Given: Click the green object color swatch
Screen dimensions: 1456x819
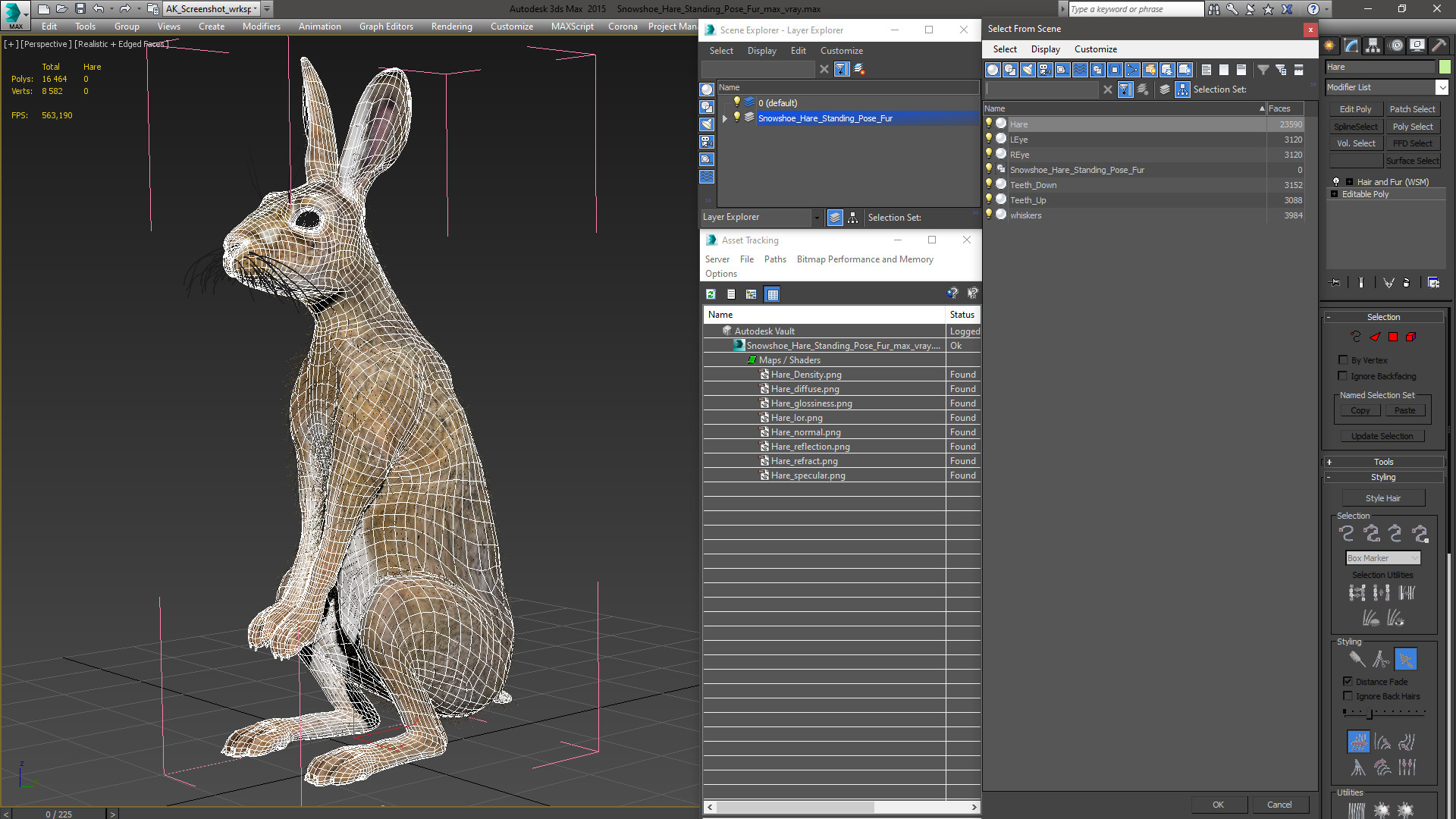Looking at the screenshot, I should point(1445,67).
